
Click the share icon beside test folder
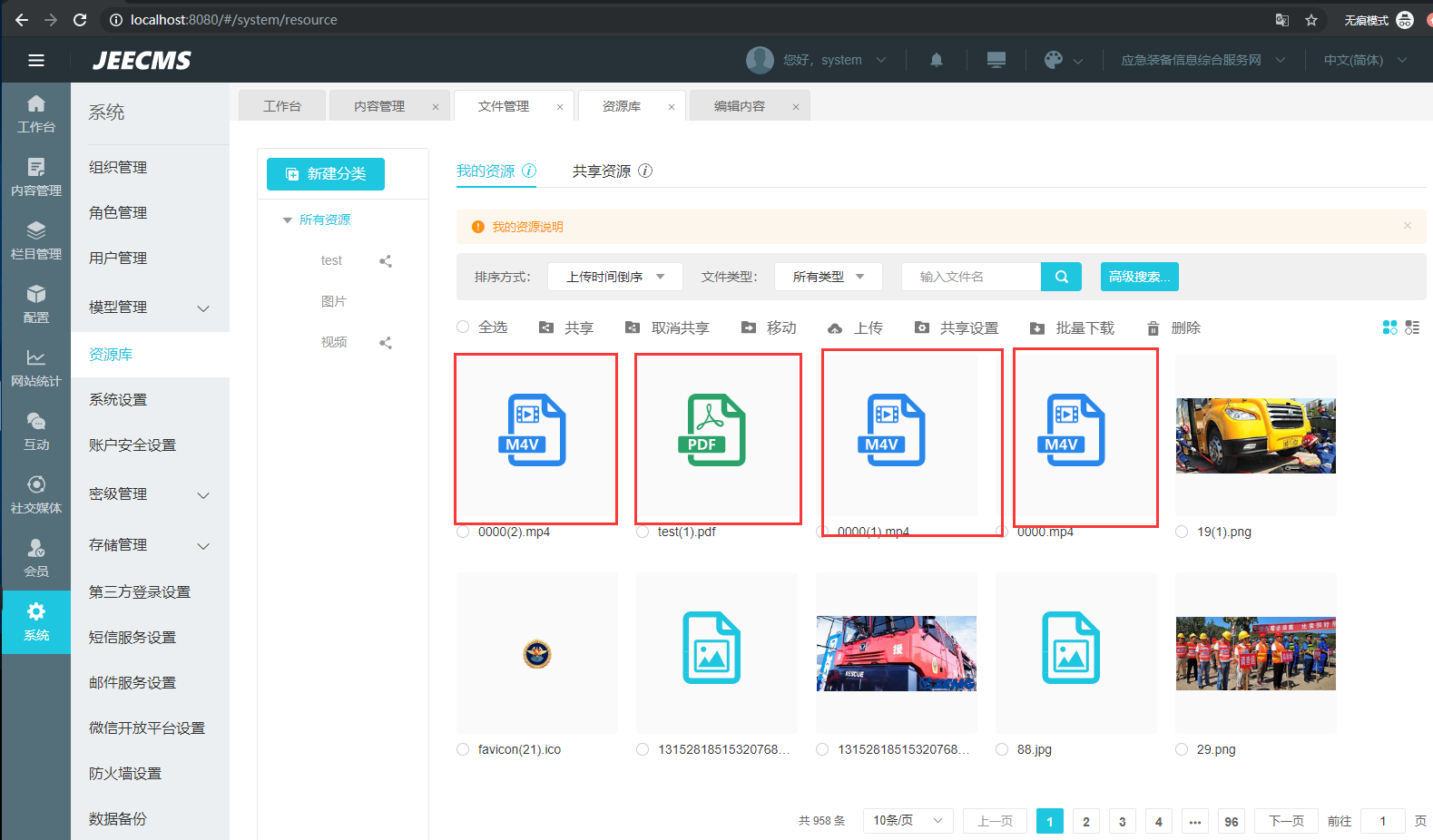click(386, 261)
